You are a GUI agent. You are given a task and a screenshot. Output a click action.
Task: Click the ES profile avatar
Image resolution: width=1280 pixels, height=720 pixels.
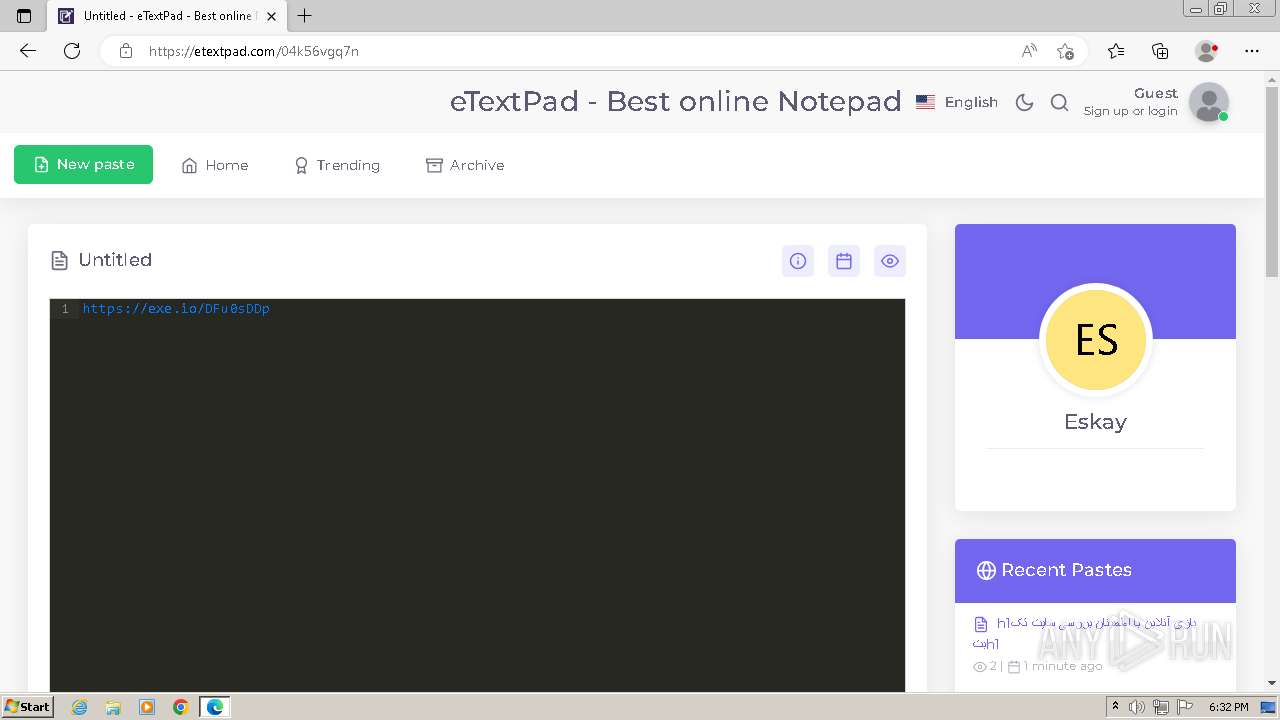(x=1096, y=340)
